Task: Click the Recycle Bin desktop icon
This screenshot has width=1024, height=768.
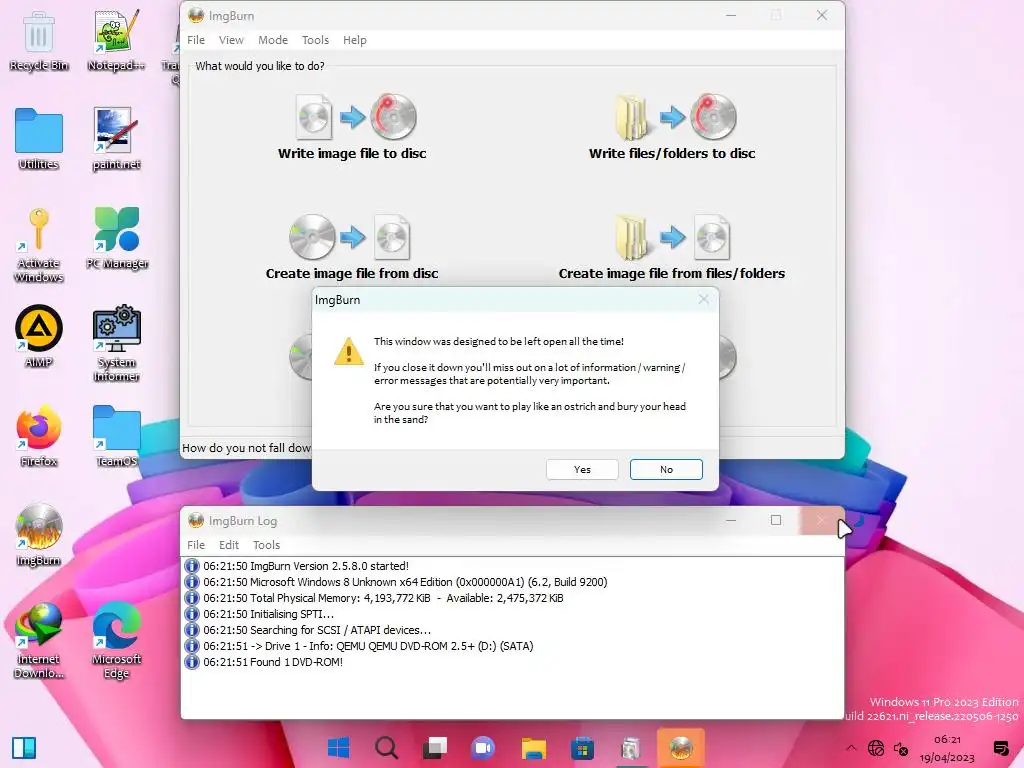Action: (39, 40)
